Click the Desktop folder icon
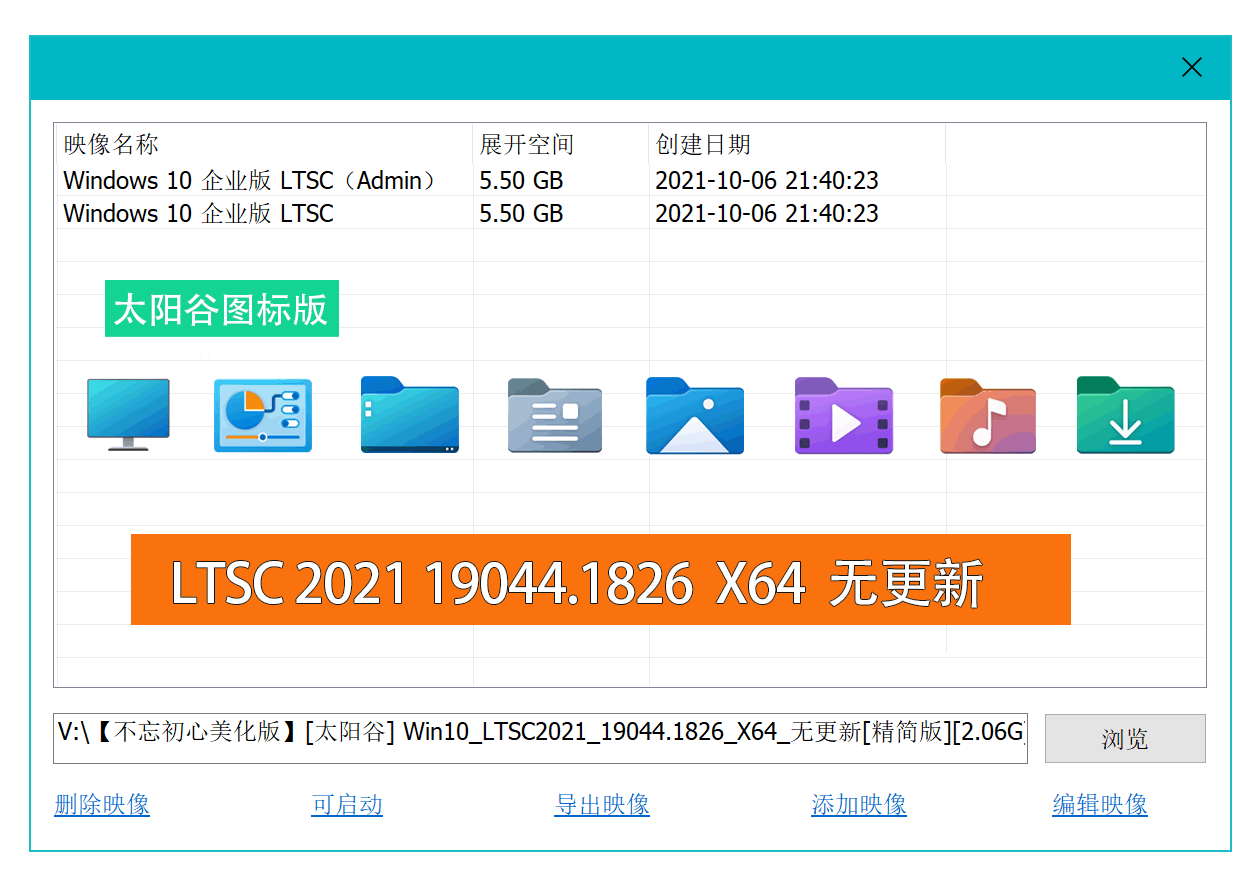This screenshot has width=1256, height=880. pyautogui.click(x=410, y=415)
